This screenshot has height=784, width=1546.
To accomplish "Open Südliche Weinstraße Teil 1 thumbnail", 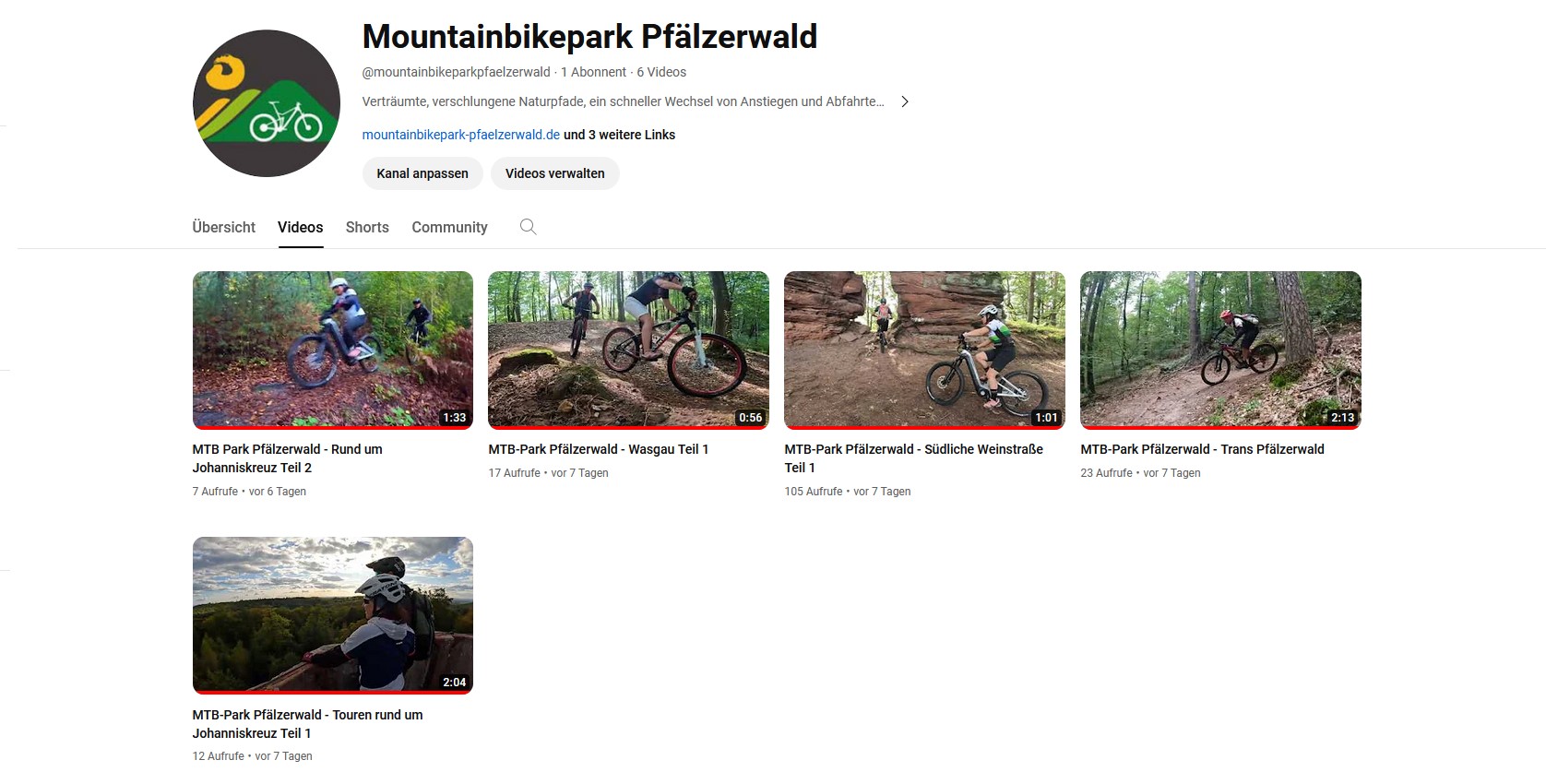I will [x=924, y=350].
